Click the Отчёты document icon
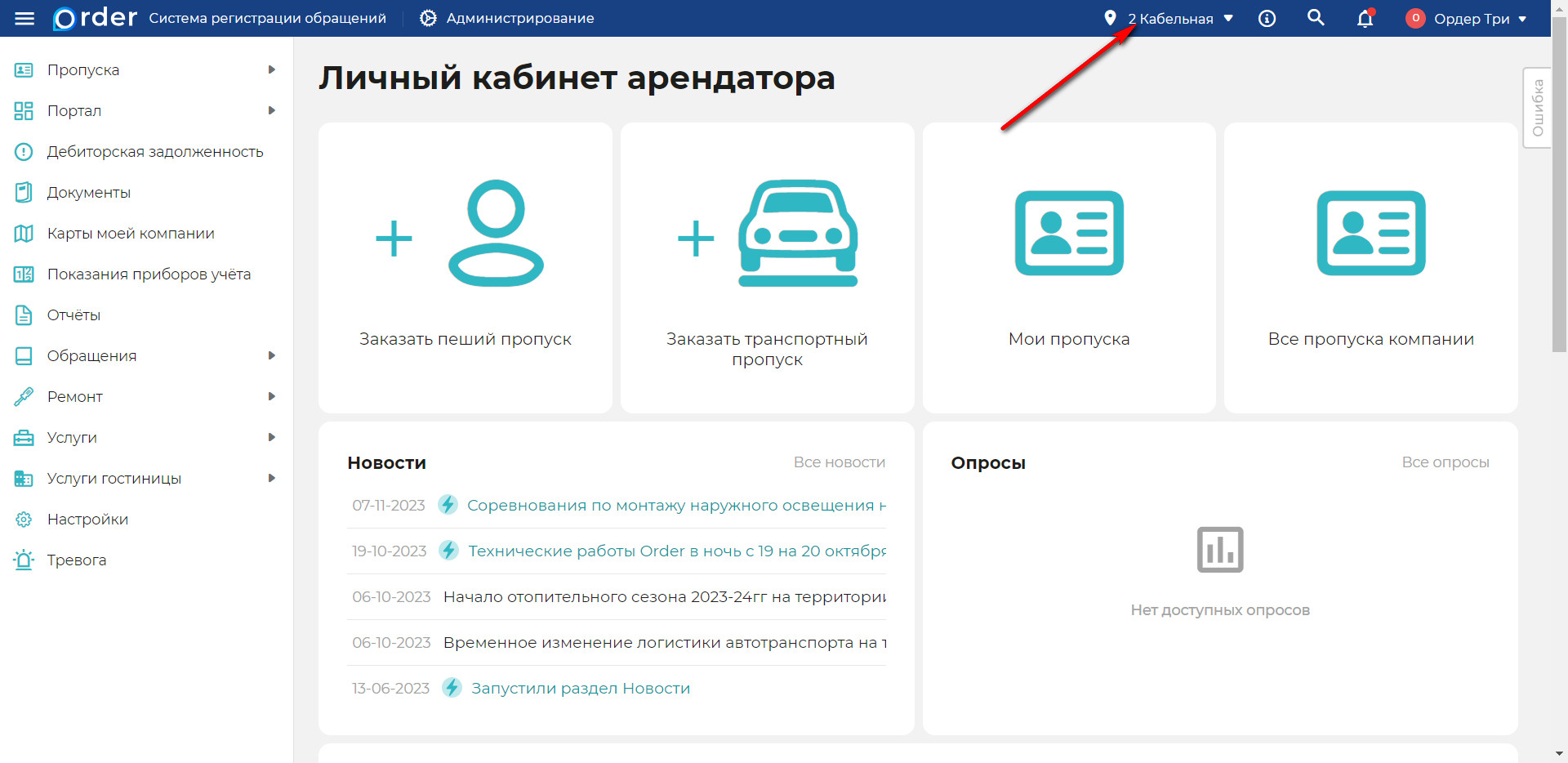Screen dimensions: 1568x763 coord(24,315)
